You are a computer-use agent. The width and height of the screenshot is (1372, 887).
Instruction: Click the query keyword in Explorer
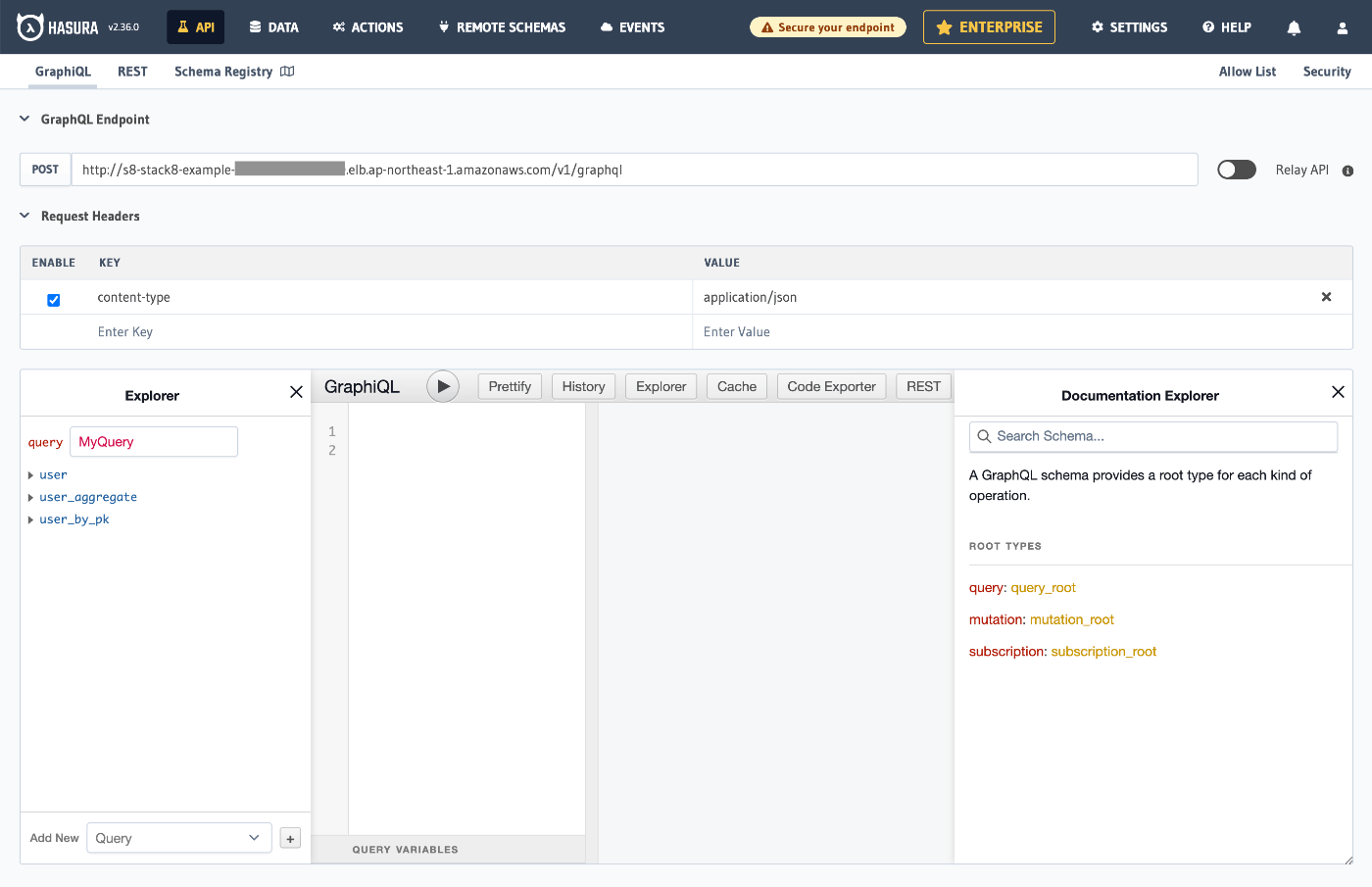click(x=45, y=442)
